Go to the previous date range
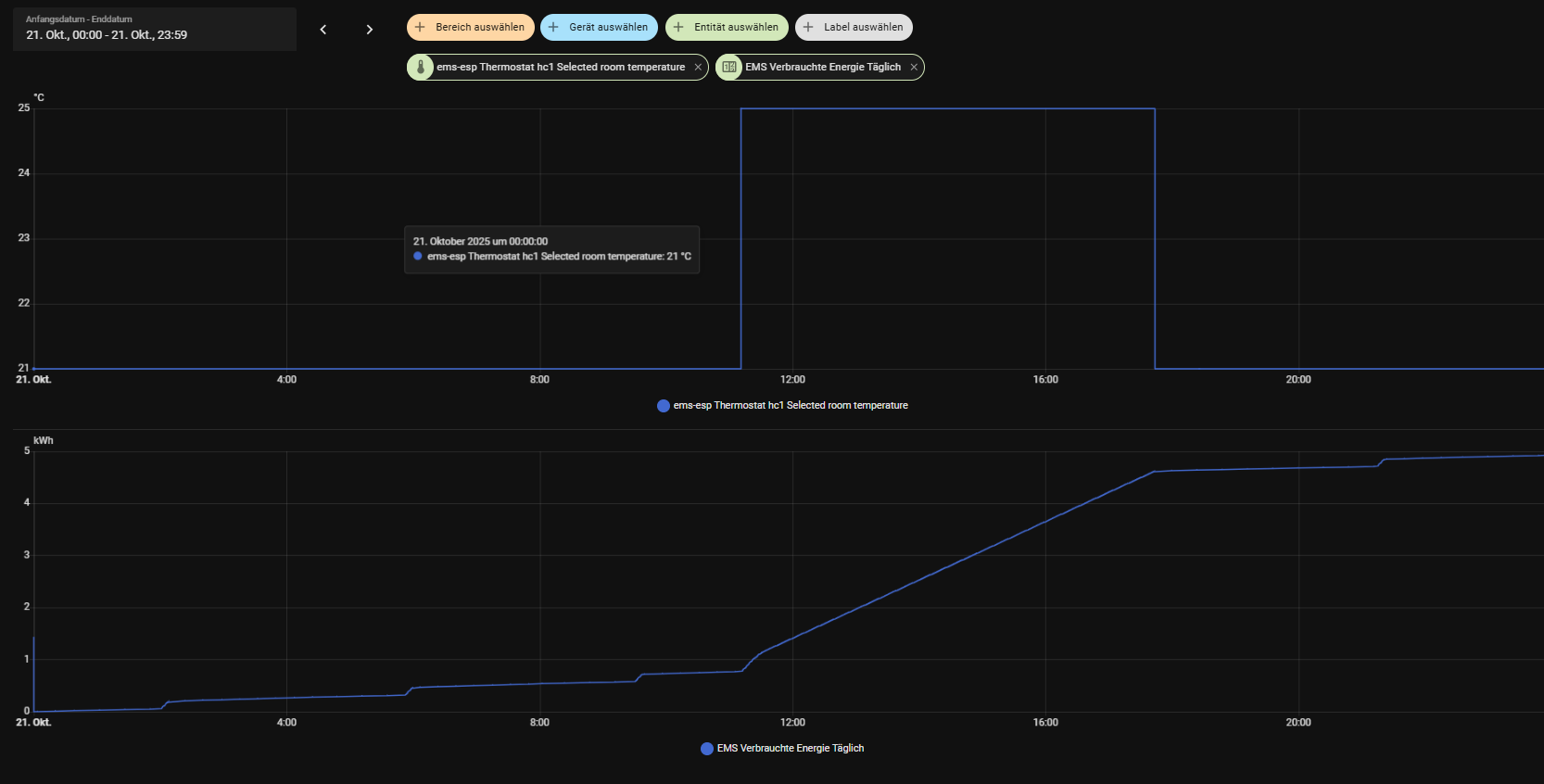The image size is (1544, 784). [323, 30]
